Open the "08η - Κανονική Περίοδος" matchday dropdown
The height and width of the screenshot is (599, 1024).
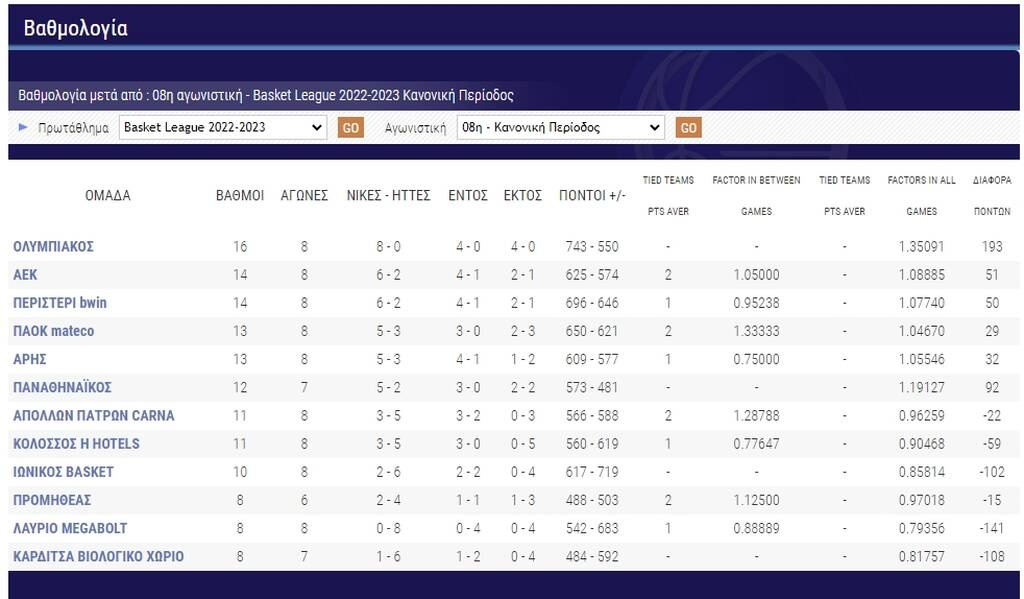pyautogui.click(x=560, y=127)
